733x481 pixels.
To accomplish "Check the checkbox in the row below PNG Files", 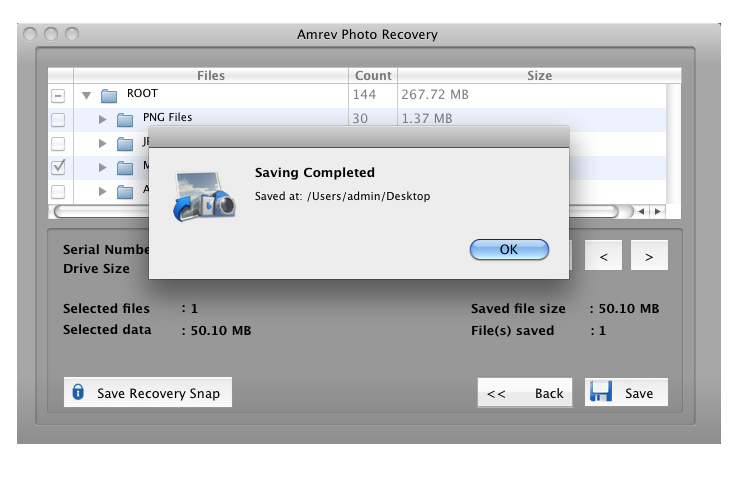I will pos(58,144).
